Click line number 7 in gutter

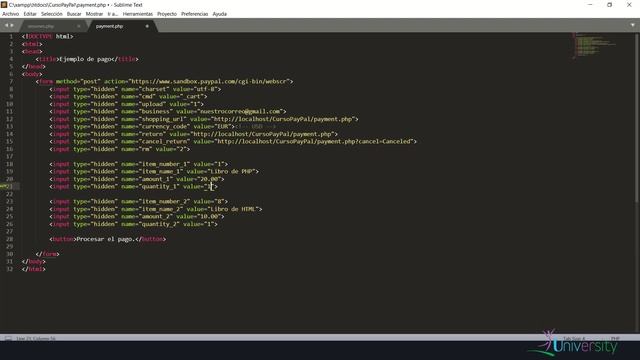pos(11,82)
